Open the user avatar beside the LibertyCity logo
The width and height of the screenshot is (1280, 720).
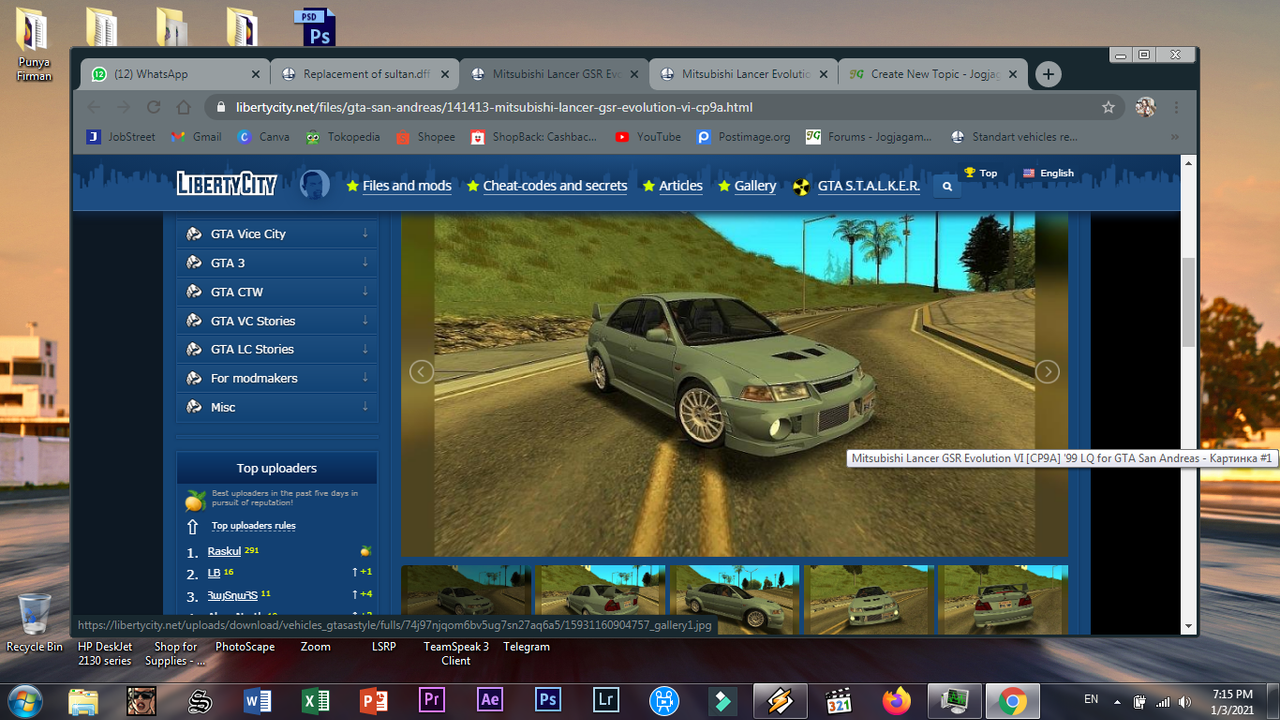315,184
